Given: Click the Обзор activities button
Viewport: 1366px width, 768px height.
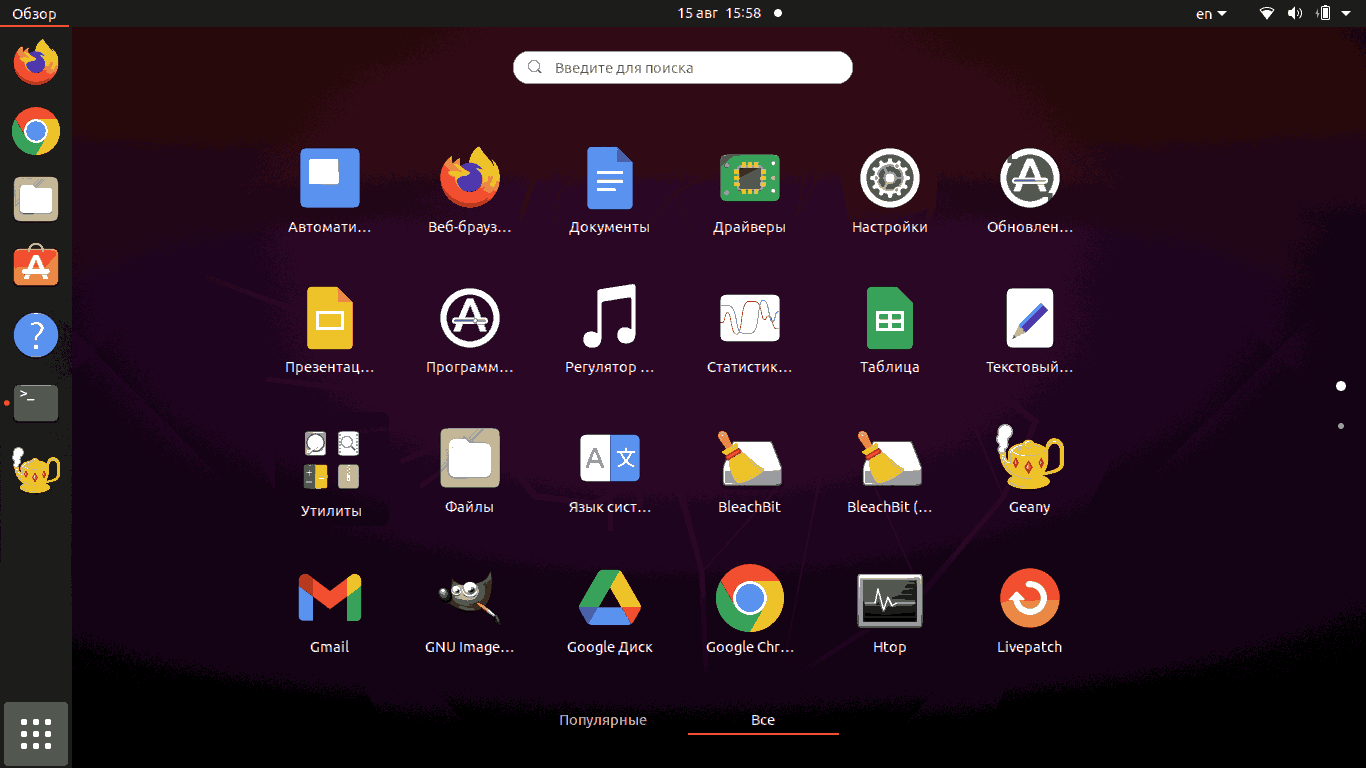Looking at the screenshot, I should point(34,13).
